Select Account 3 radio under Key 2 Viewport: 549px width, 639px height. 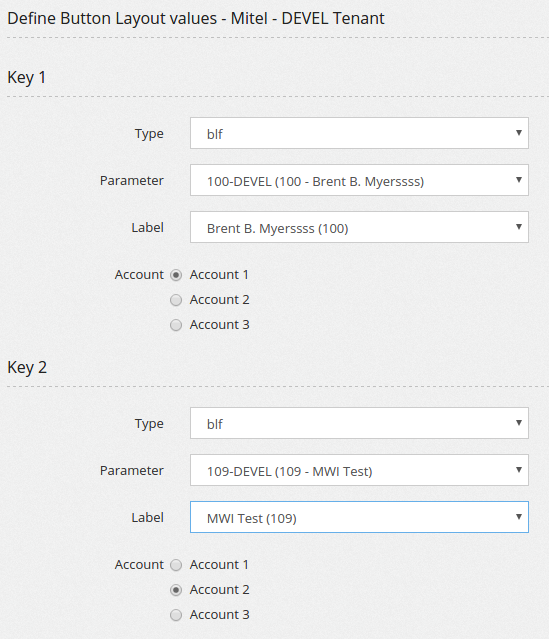tap(176, 615)
